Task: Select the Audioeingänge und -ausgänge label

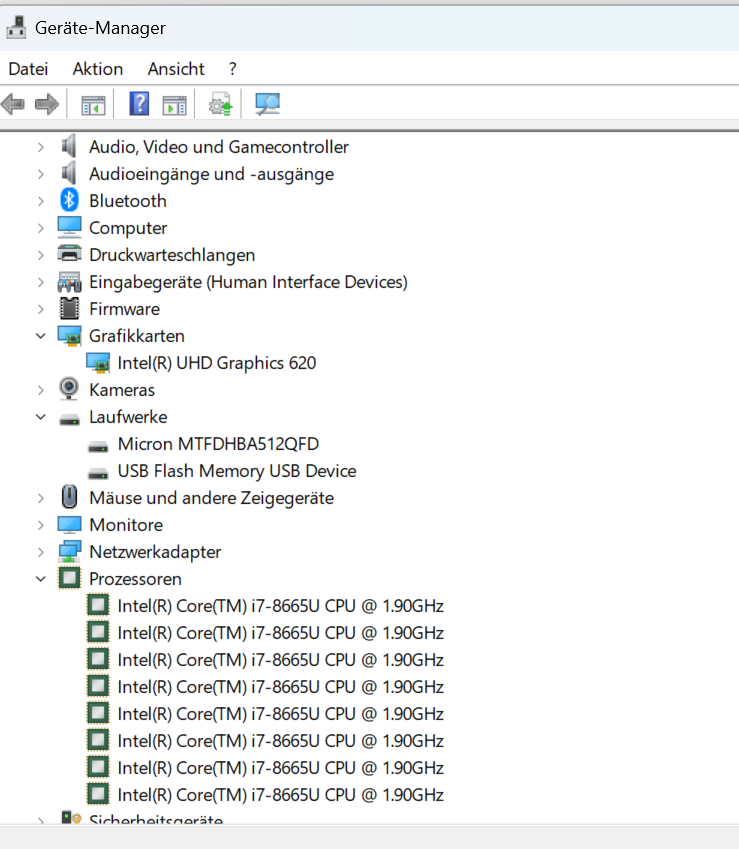Action: (212, 174)
